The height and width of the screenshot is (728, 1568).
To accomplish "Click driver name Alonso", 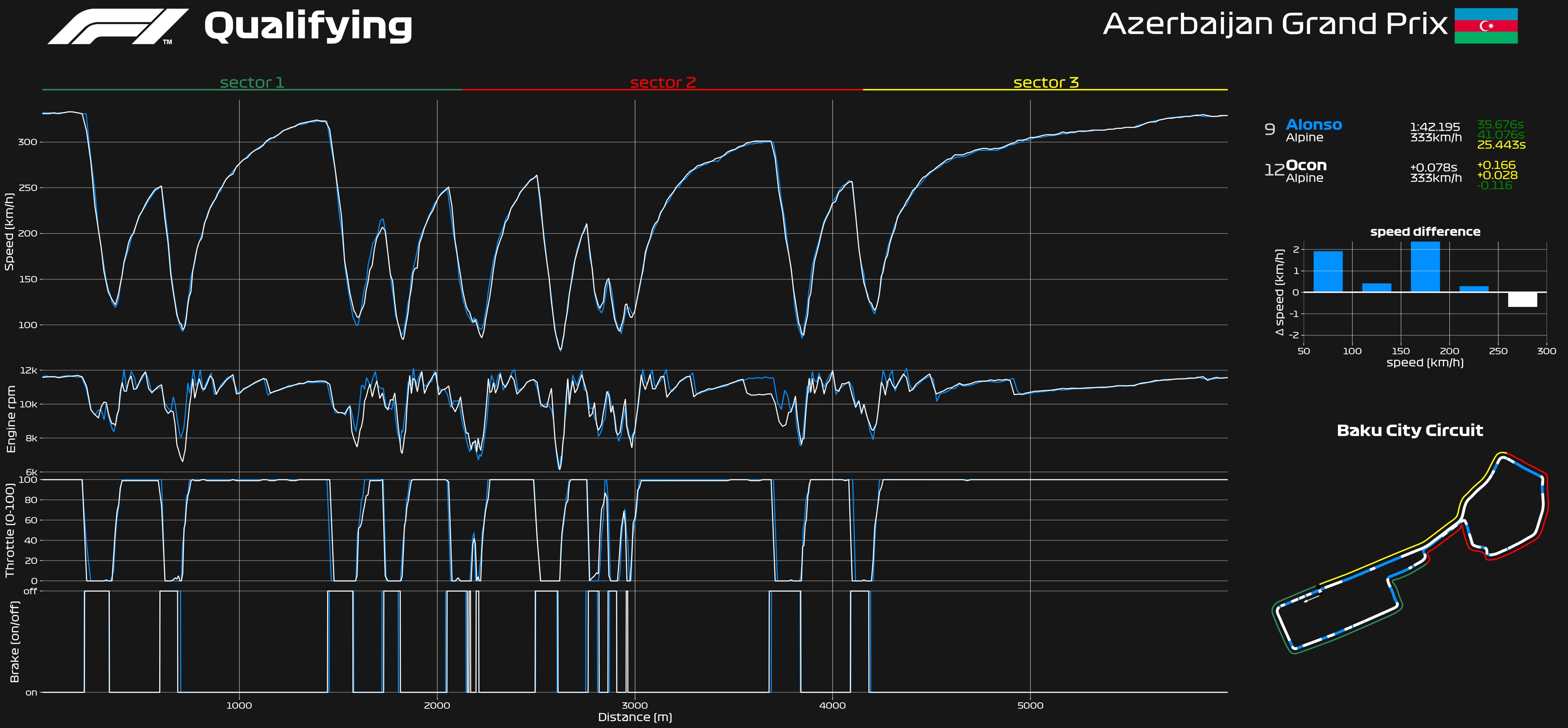I will (x=1313, y=125).
